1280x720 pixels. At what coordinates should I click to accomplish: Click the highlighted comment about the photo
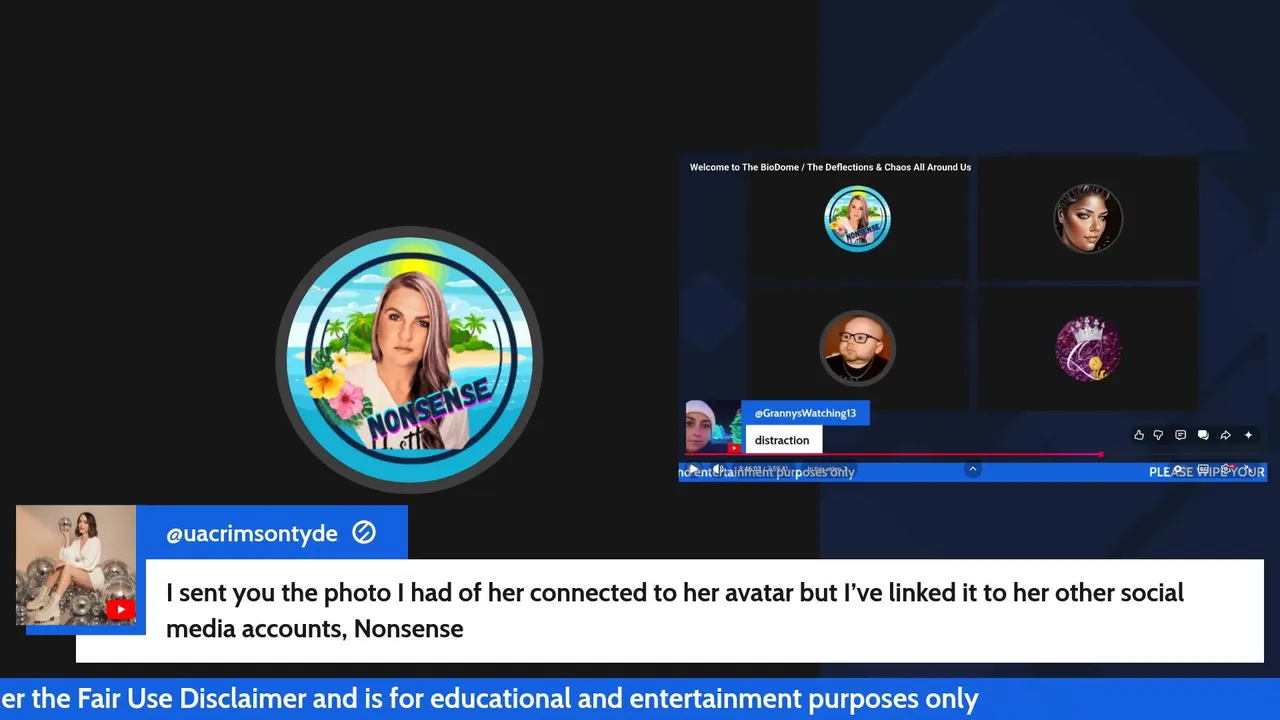coord(670,611)
